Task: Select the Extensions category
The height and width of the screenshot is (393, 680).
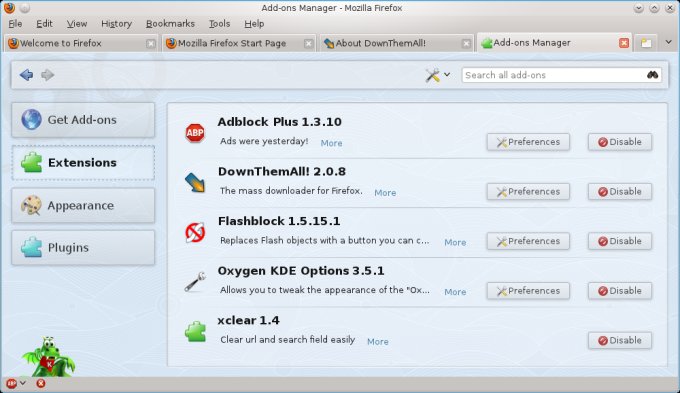Action: 83,163
